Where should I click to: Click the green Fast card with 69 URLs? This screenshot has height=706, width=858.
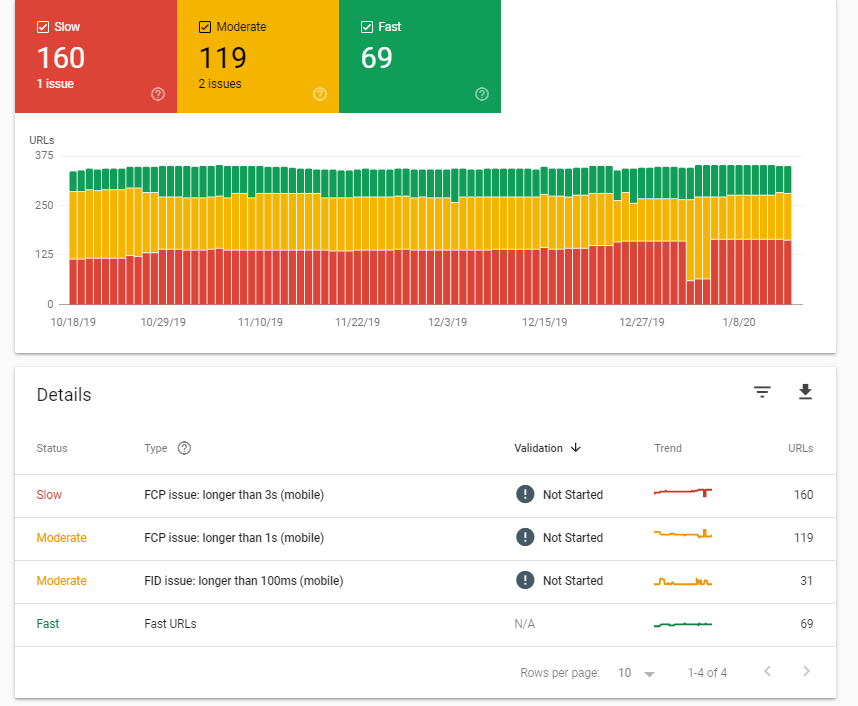pyautogui.click(x=420, y=58)
